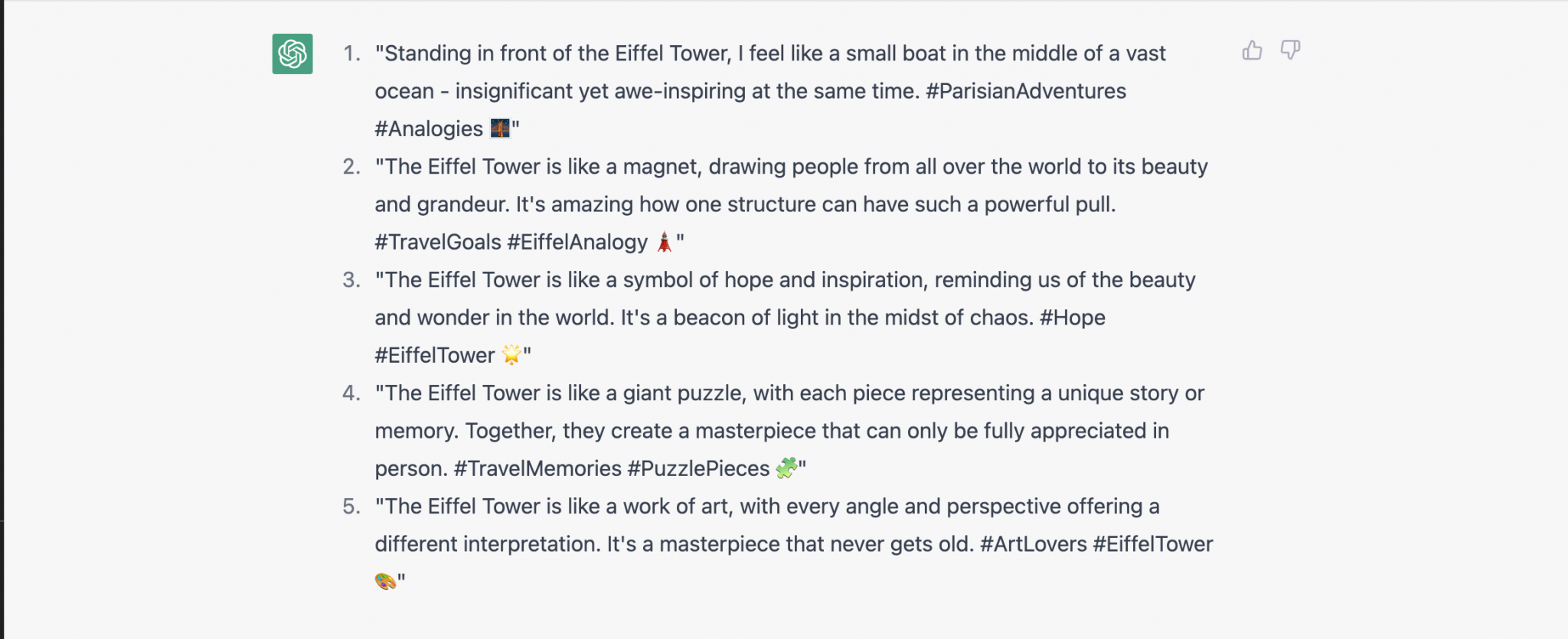Screen dimensions: 1568x639
Task: Click the list number 1 marker
Action: pyautogui.click(x=351, y=54)
